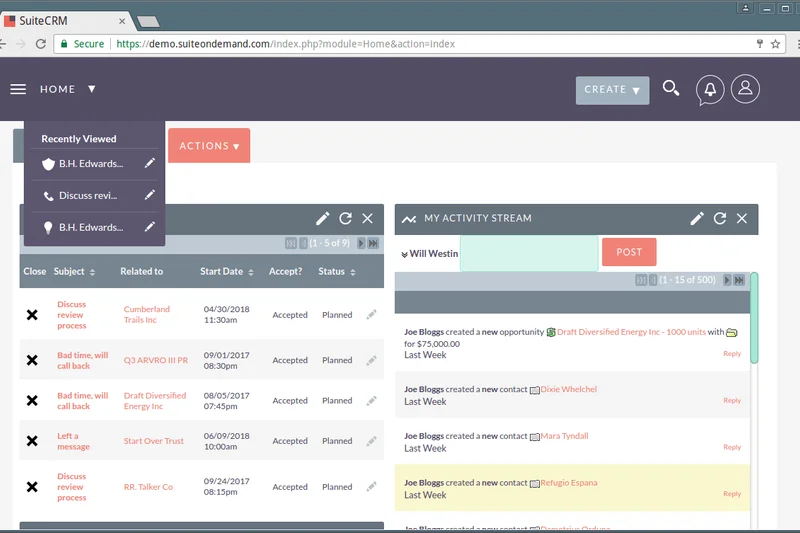The height and width of the screenshot is (533, 800).
Task: Edit the first B.H. Edwards recent item
Action: [149, 163]
